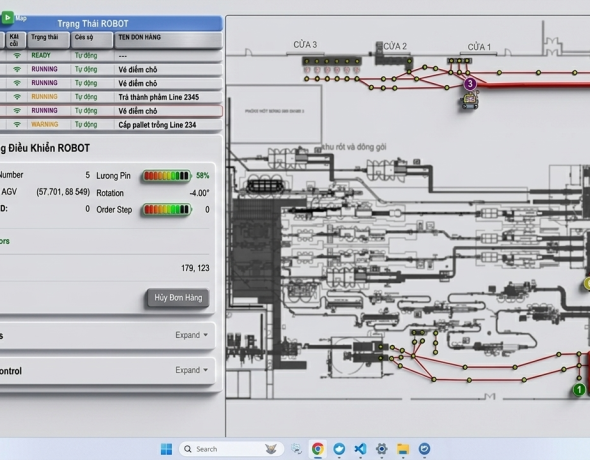Click the khu rót và đóng gói map label

point(354,147)
